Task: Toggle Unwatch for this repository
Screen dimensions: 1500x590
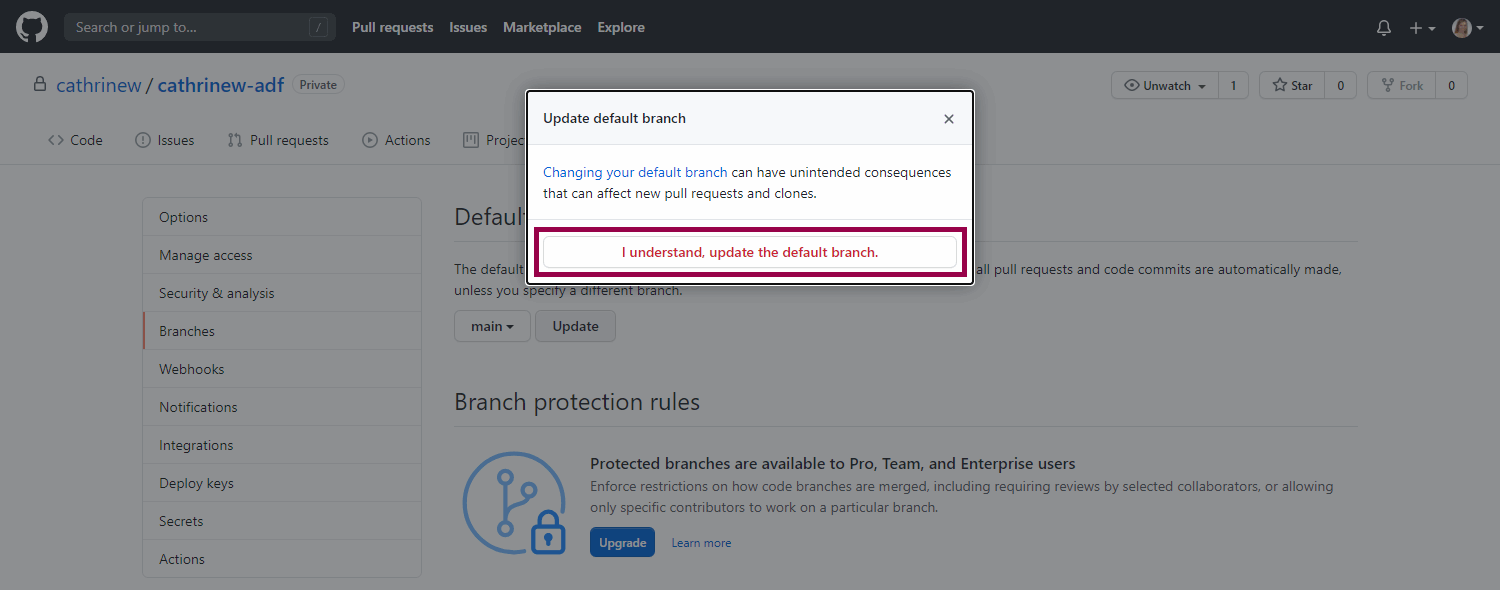Action: tap(1165, 86)
